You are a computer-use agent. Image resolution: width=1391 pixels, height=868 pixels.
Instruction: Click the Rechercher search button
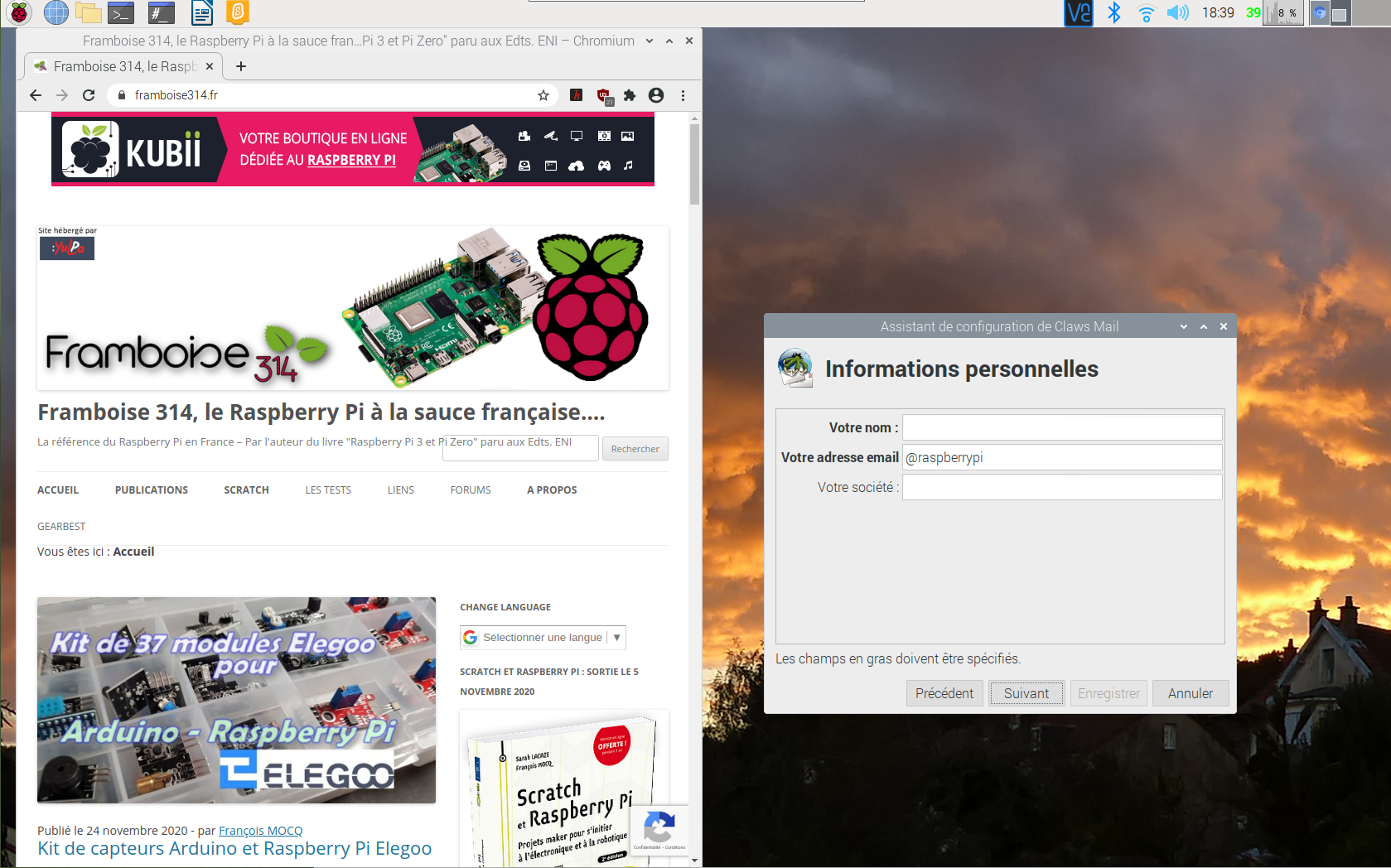coord(635,448)
